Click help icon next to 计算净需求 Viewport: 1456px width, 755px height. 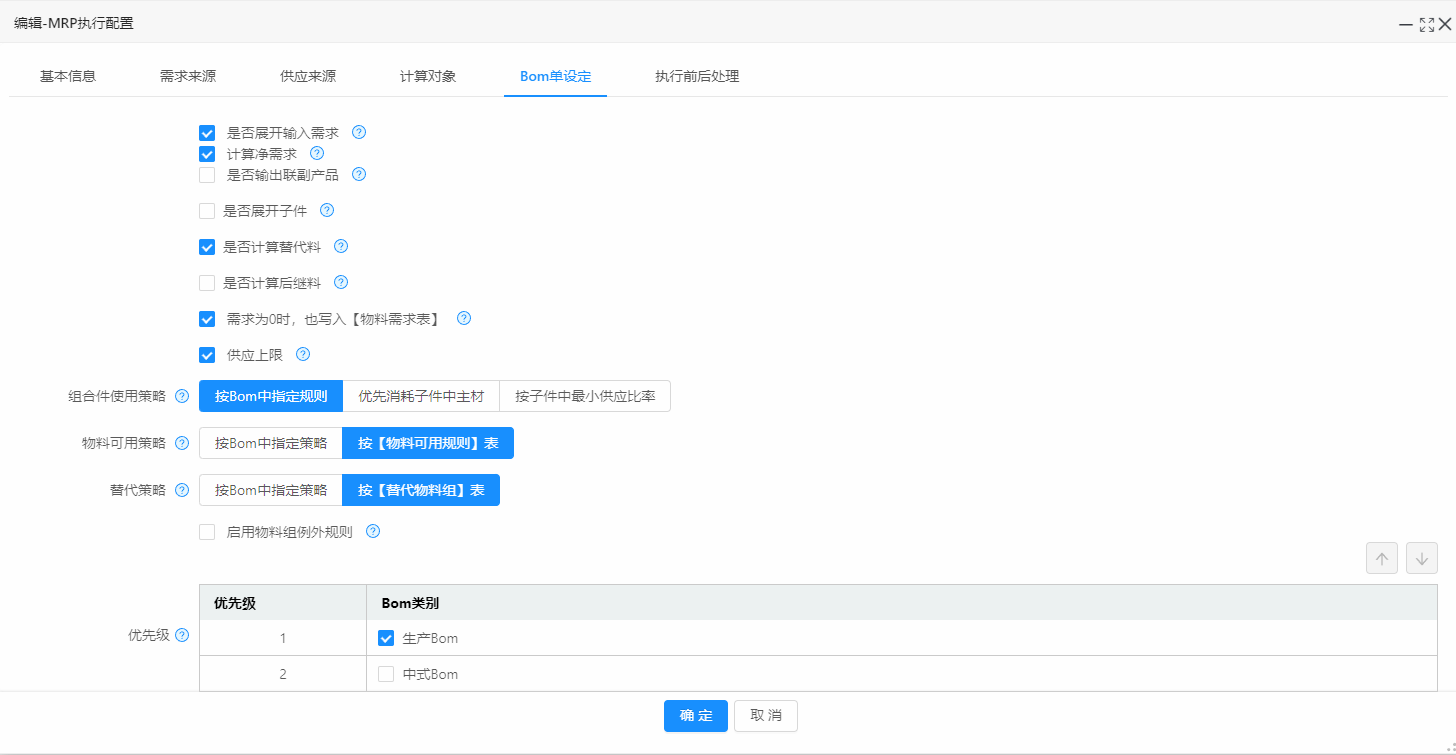pyautogui.click(x=317, y=153)
